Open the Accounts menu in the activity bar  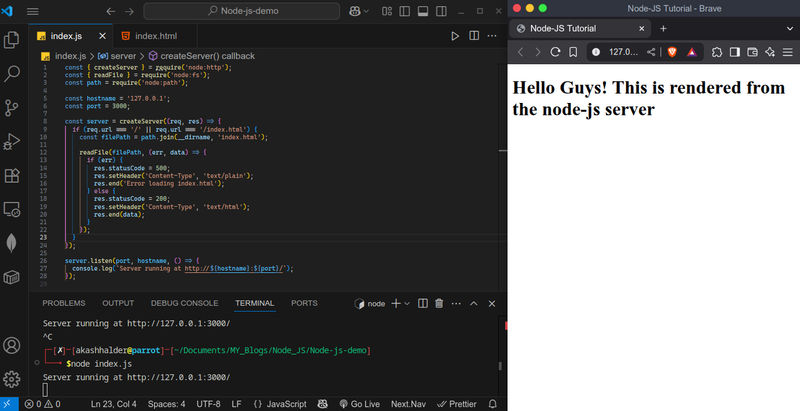click(11, 345)
